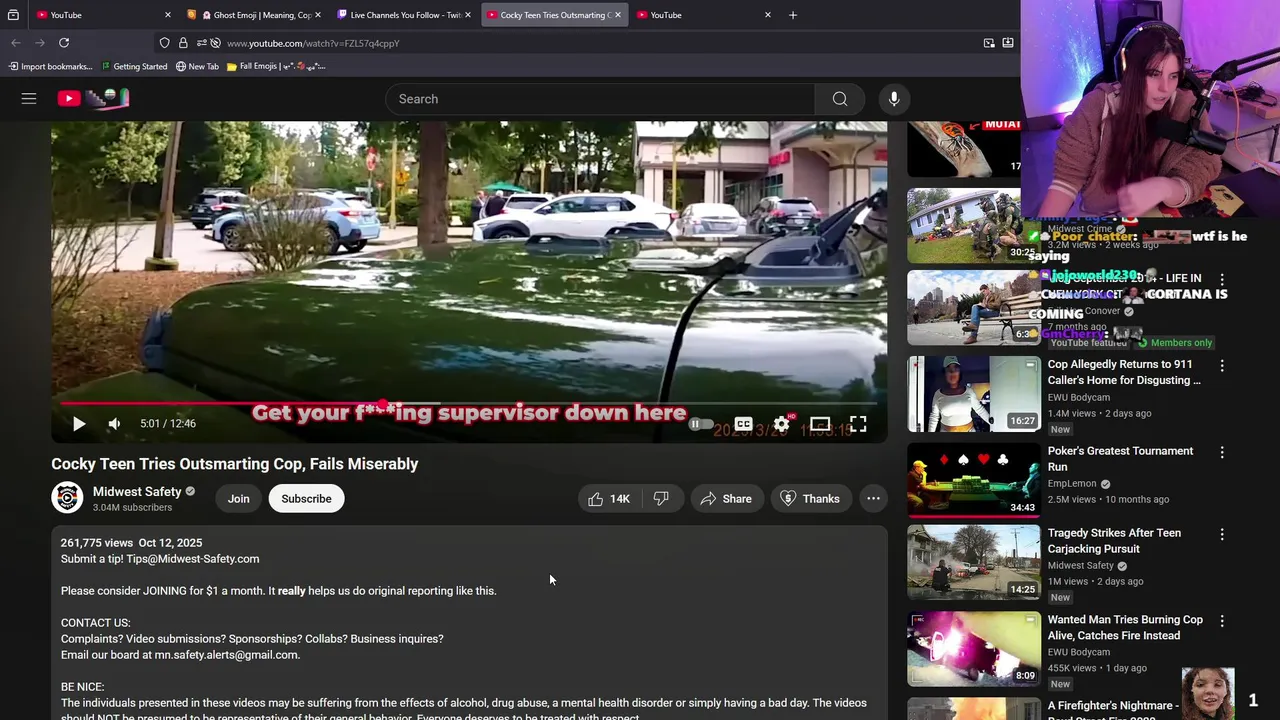
Task: Open site tracking protection shield icon
Action: tap(164, 43)
